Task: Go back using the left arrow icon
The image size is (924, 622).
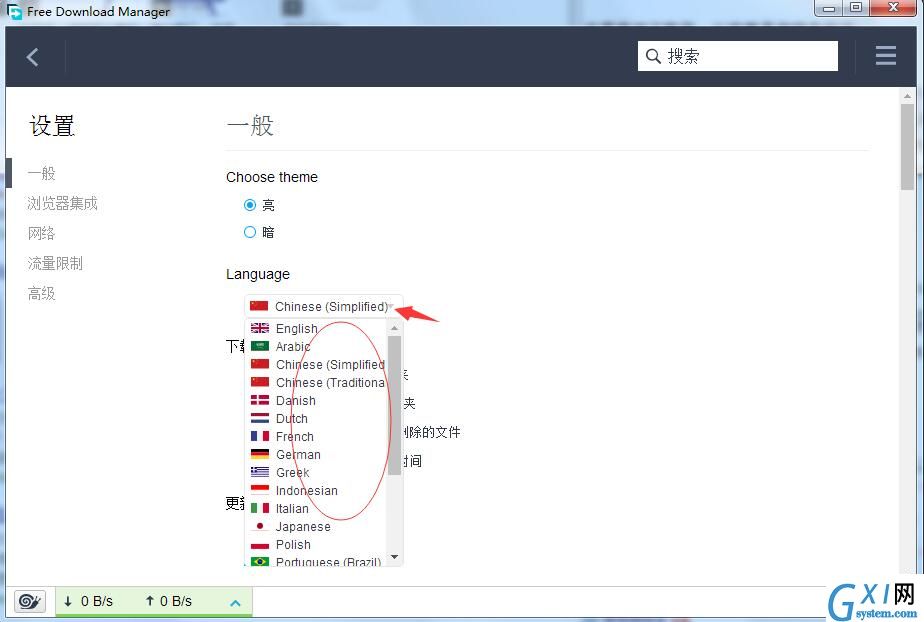Action: click(x=32, y=57)
